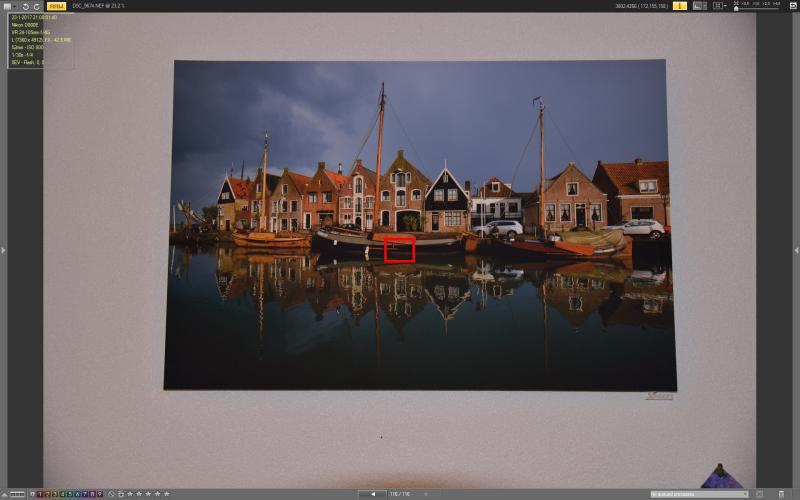
Task: Click the grid overlay icon in top toolbar
Action: 717,6
